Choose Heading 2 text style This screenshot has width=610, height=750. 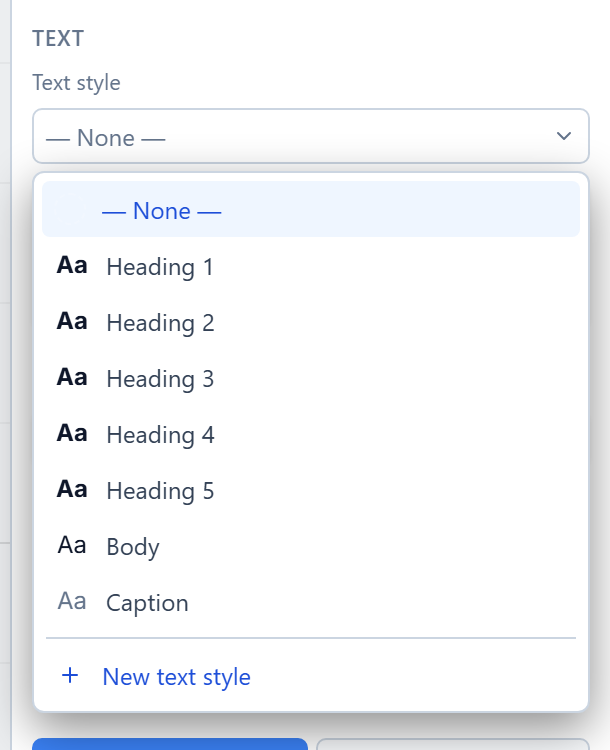(x=311, y=321)
